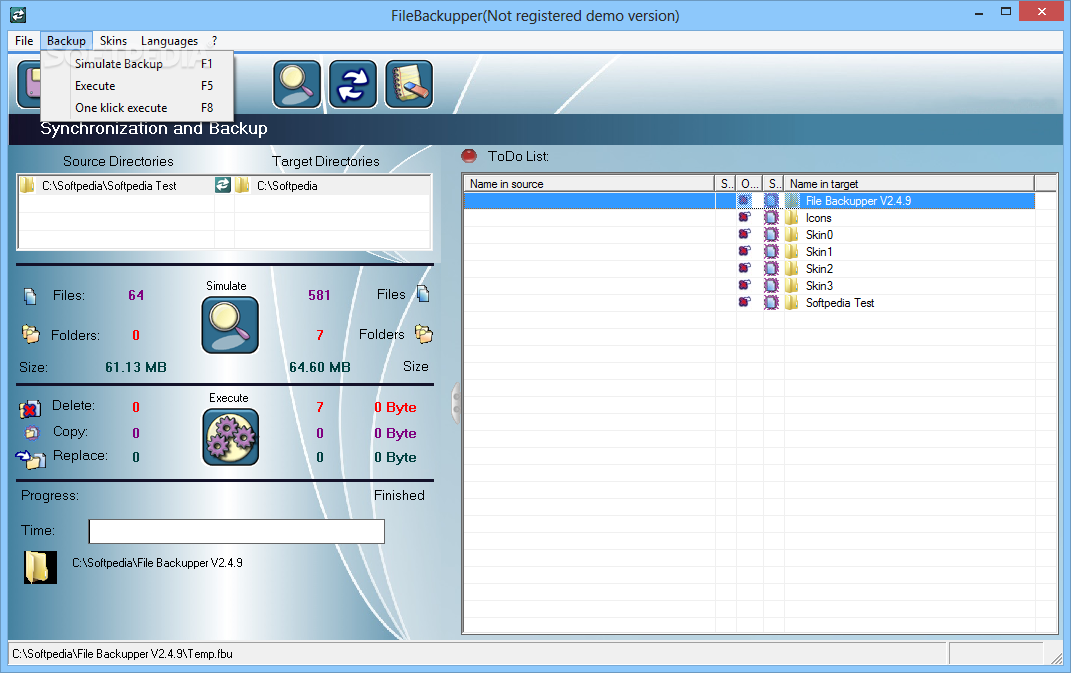
Task: Click the target Folders icon
Action: click(424, 333)
